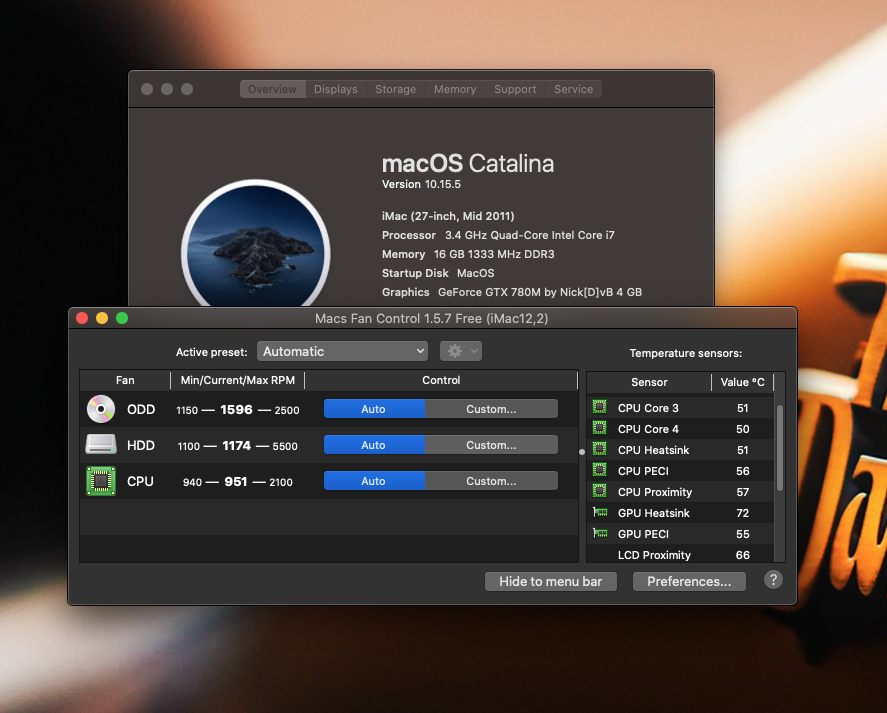Image resolution: width=887 pixels, height=713 pixels.
Task: Click the Sensor column header
Action: click(x=649, y=382)
